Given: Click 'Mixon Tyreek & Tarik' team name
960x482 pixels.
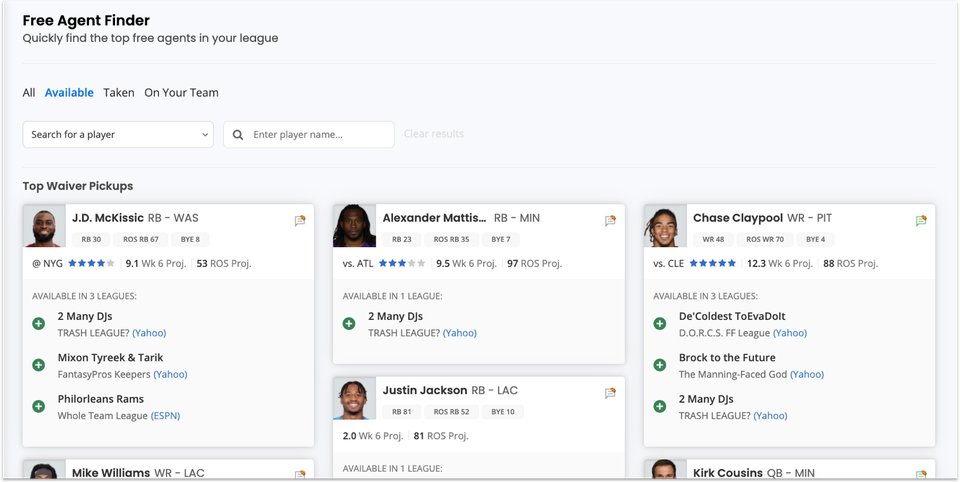Looking at the screenshot, I should (x=110, y=357).
